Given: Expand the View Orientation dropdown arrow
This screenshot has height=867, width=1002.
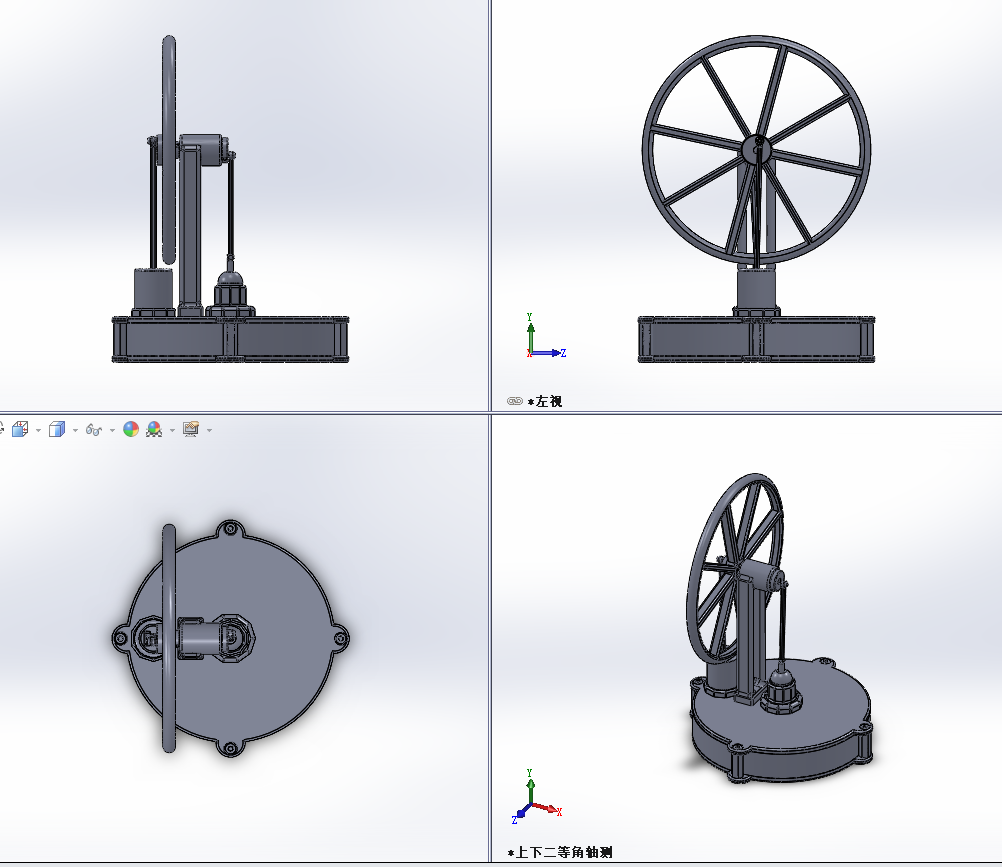Looking at the screenshot, I should tap(38, 431).
